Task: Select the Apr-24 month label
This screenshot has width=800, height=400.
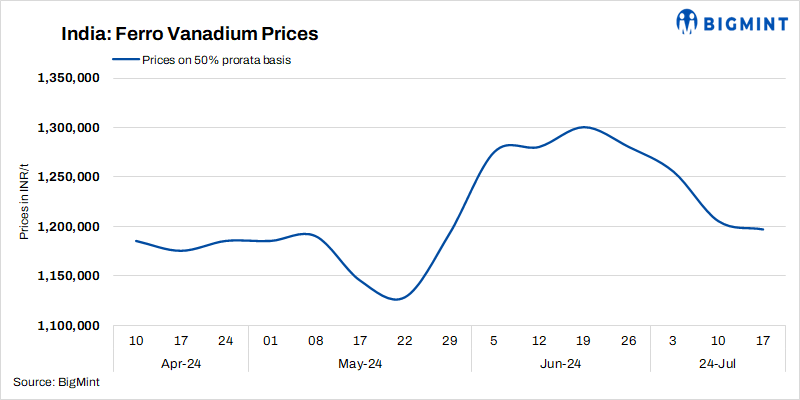Action: tap(181, 363)
